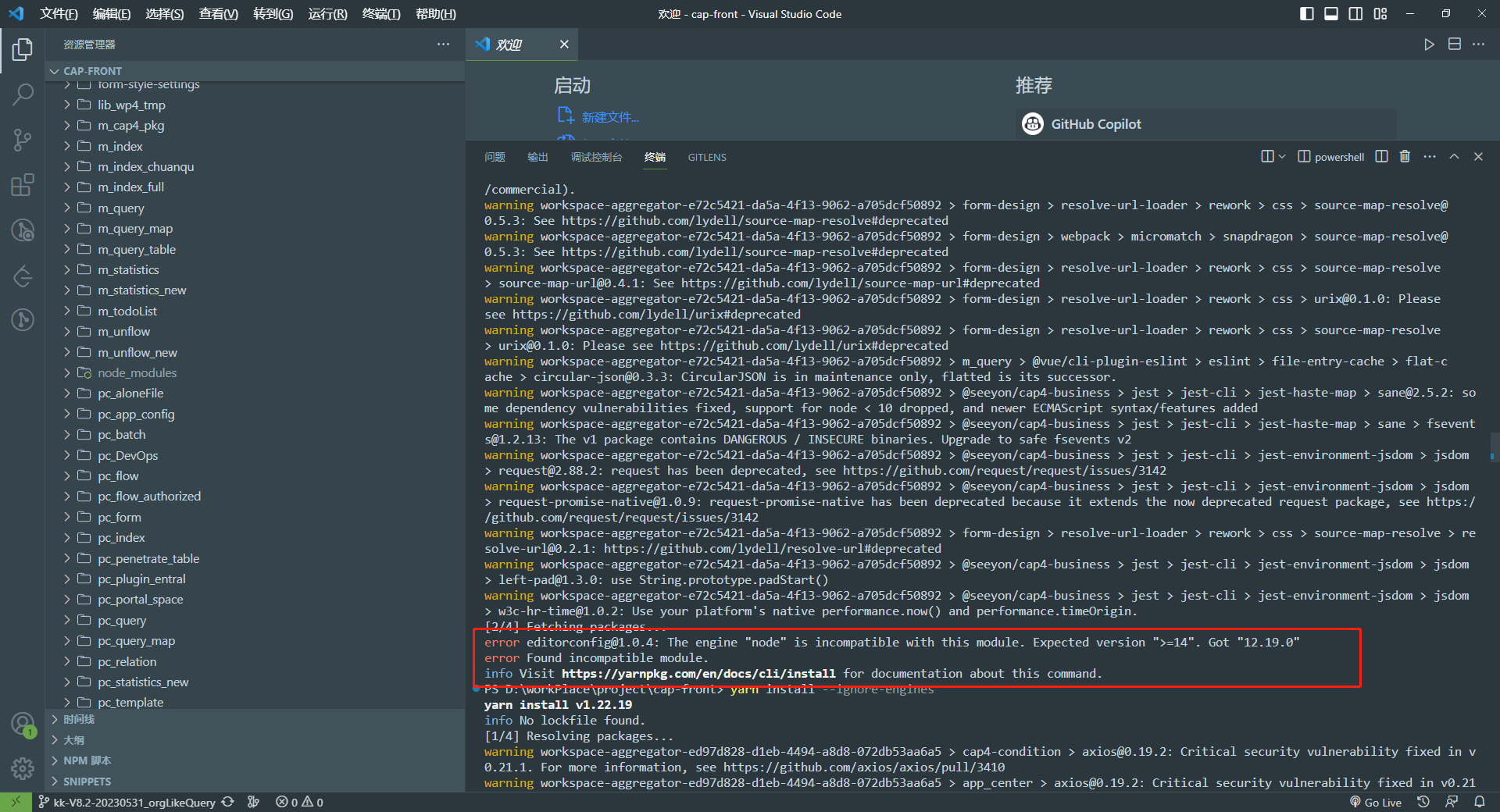Select the m_statistics_new folder
The height and width of the screenshot is (812, 1500).
click(141, 290)
